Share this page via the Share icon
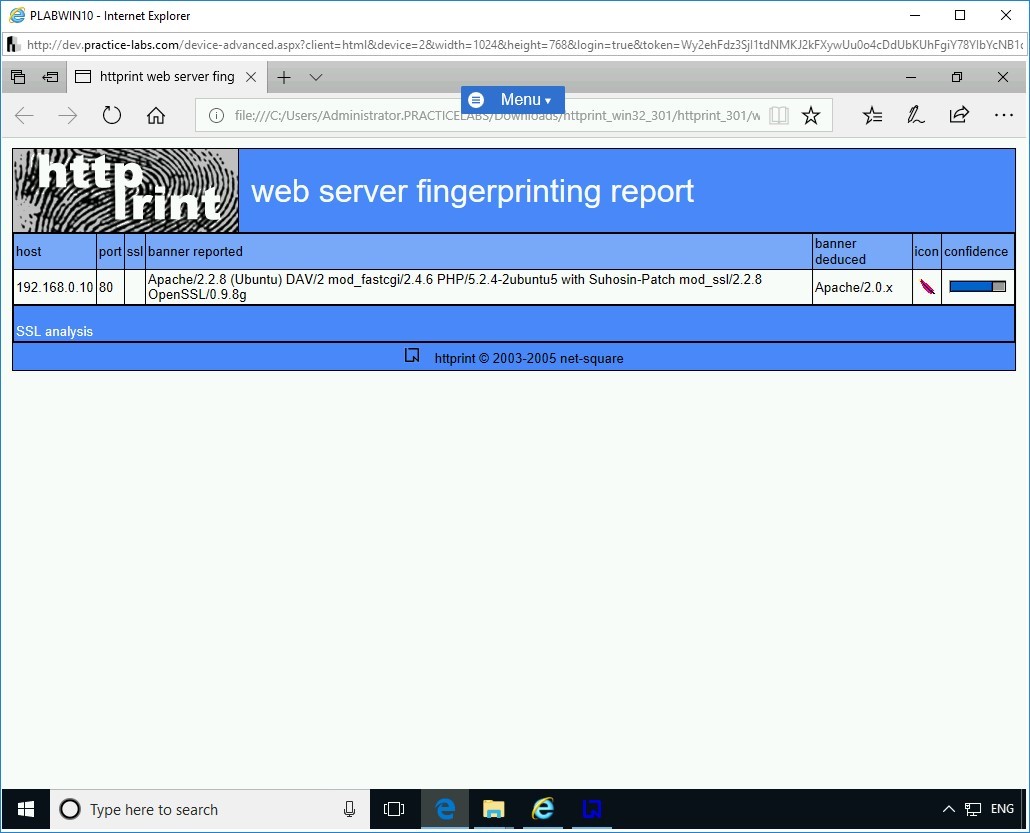This screenshot has height=833, width=1030. coord(958,115)
